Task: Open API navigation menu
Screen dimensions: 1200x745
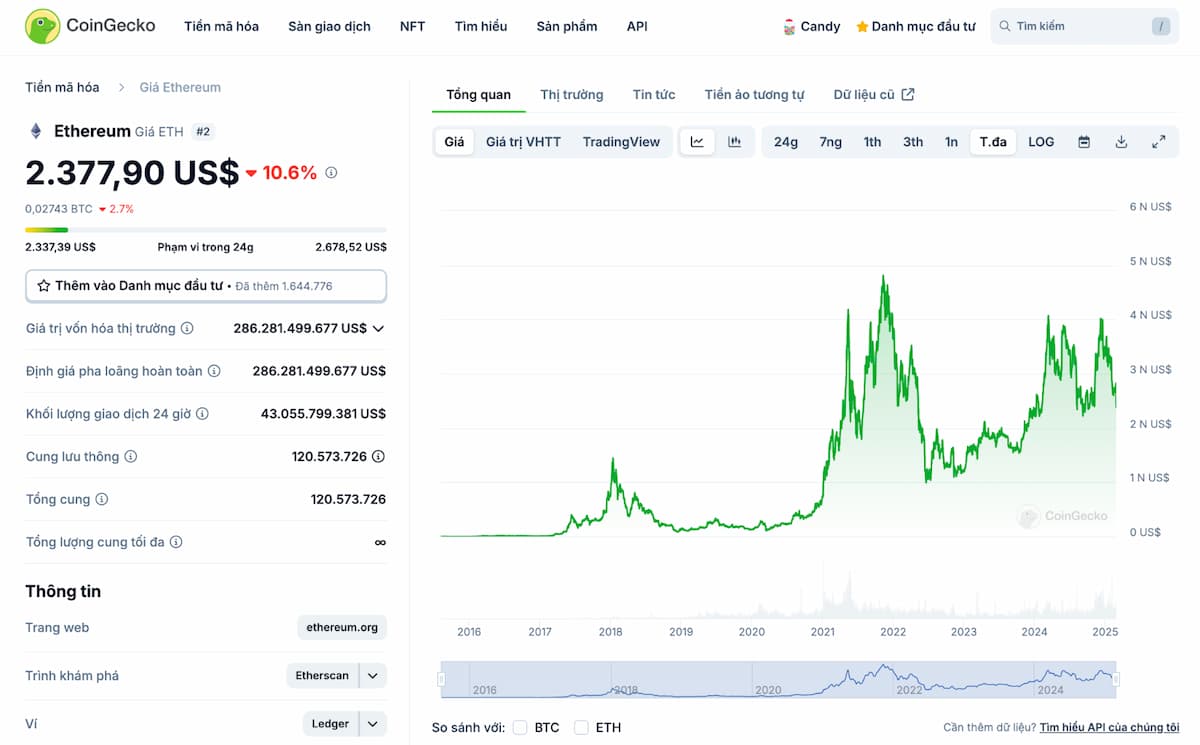Action: [637, 27]
